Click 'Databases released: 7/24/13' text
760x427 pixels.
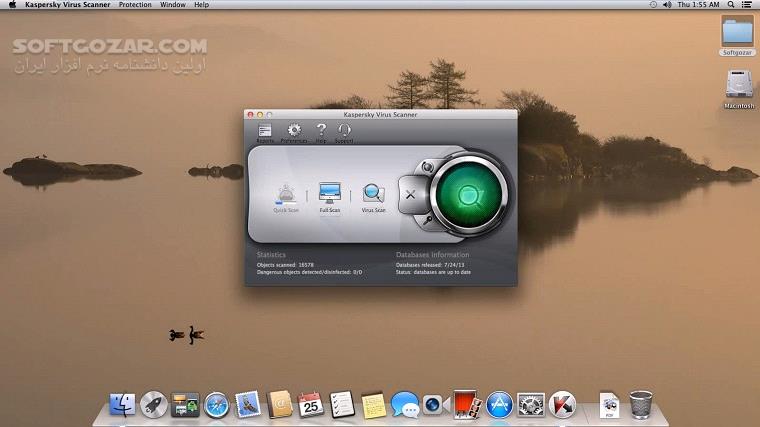430,265
